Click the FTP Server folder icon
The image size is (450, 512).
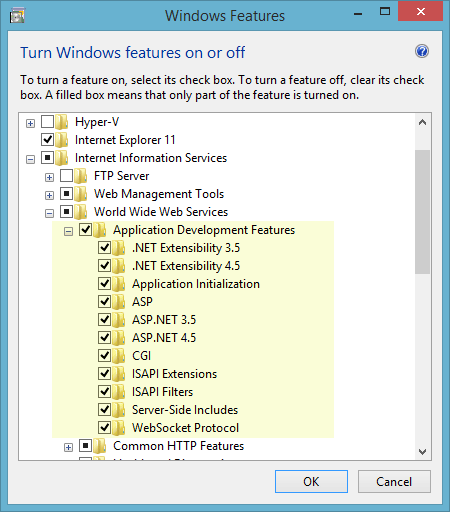pos(81,176)
